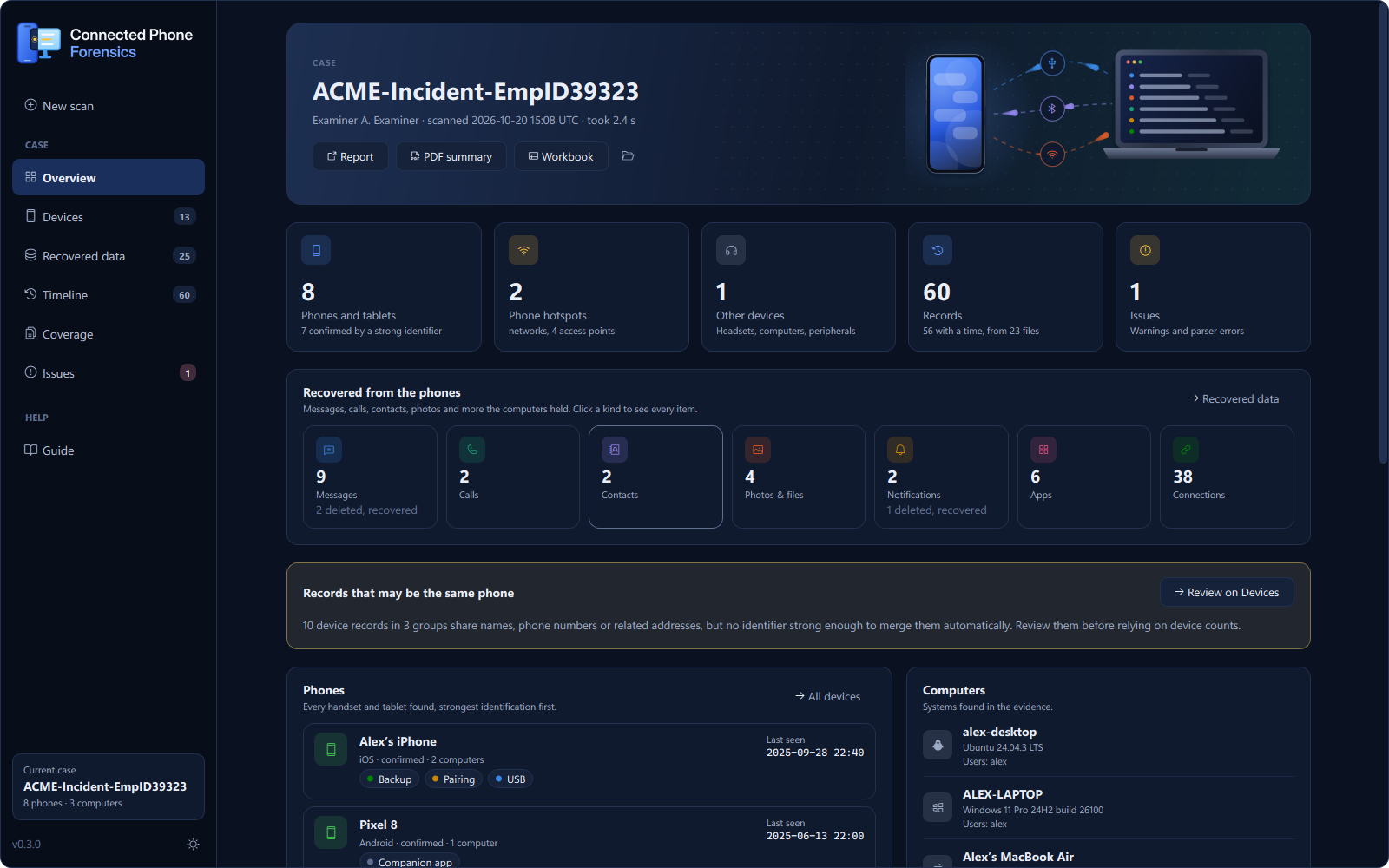The width and height of the screenshot is (1389, 868).
Task: Click the Messages icon tile
Action: (x=329, y=450)
